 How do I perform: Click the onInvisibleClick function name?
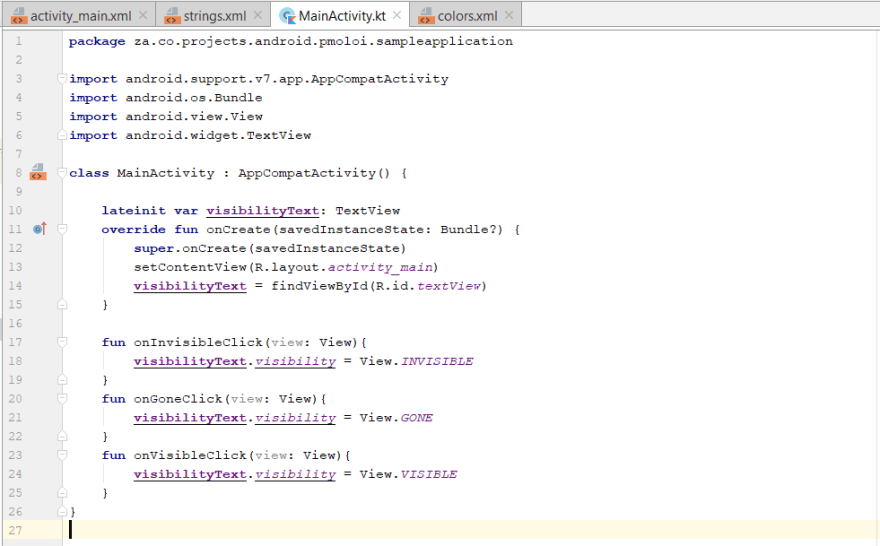pyautogui.click(x=198, y=342)
